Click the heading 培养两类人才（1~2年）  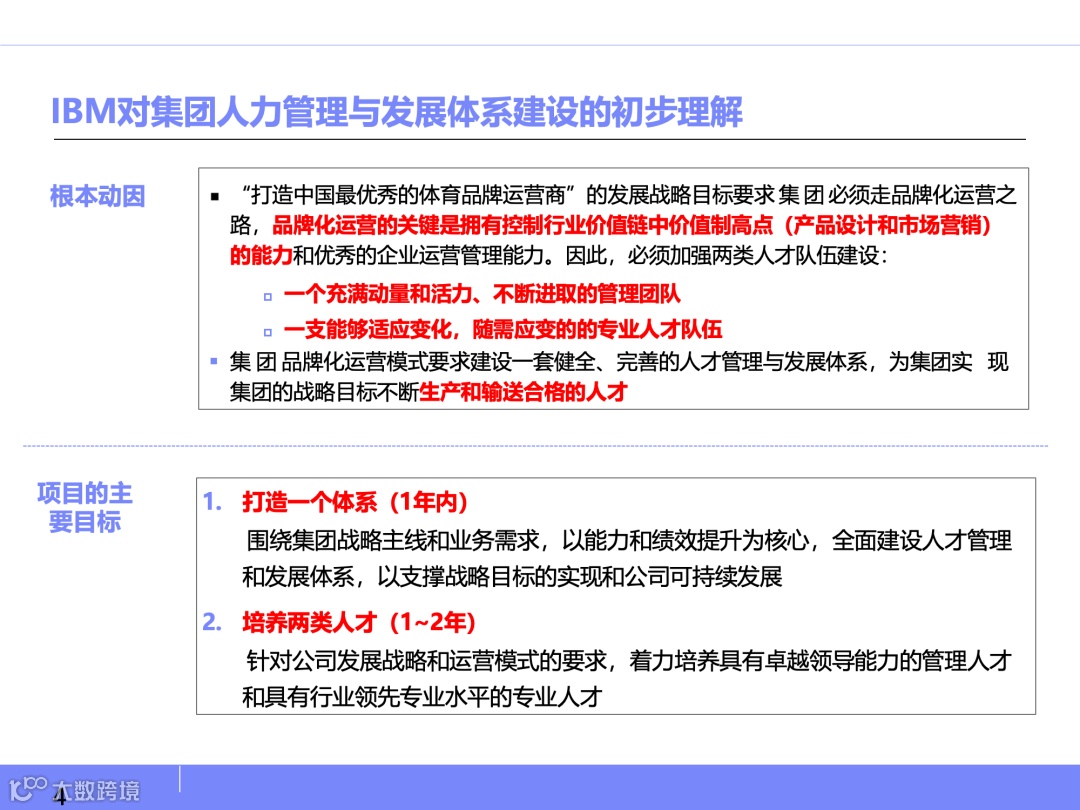[x=359, y=623]
